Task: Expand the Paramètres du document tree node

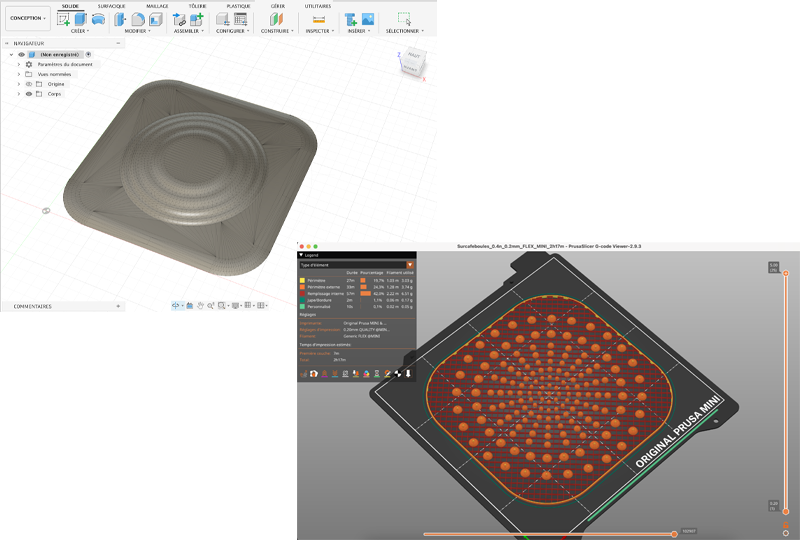Action: [x=18, y=64]
